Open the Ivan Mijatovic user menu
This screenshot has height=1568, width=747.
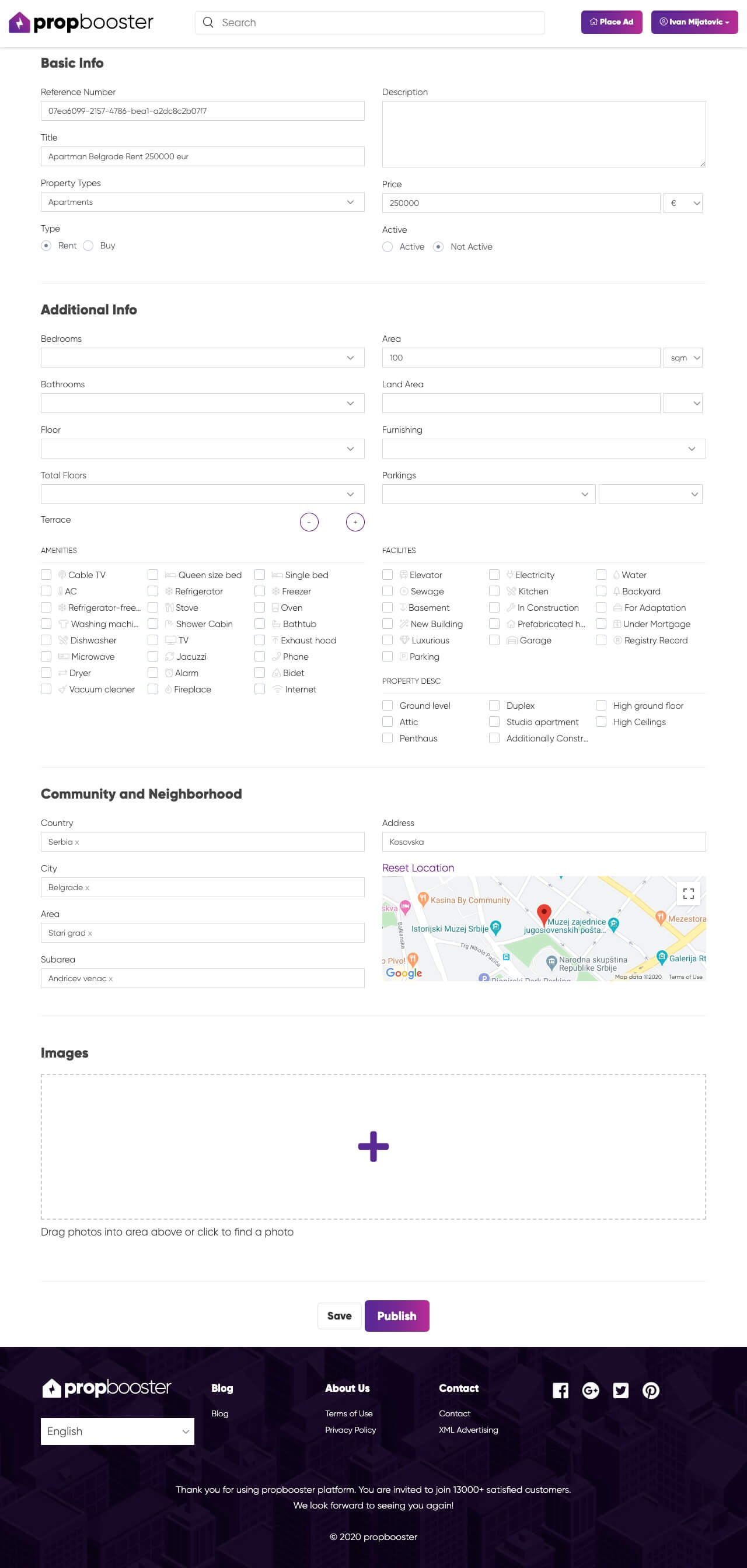pyautogui.click(x=694, y=22)
